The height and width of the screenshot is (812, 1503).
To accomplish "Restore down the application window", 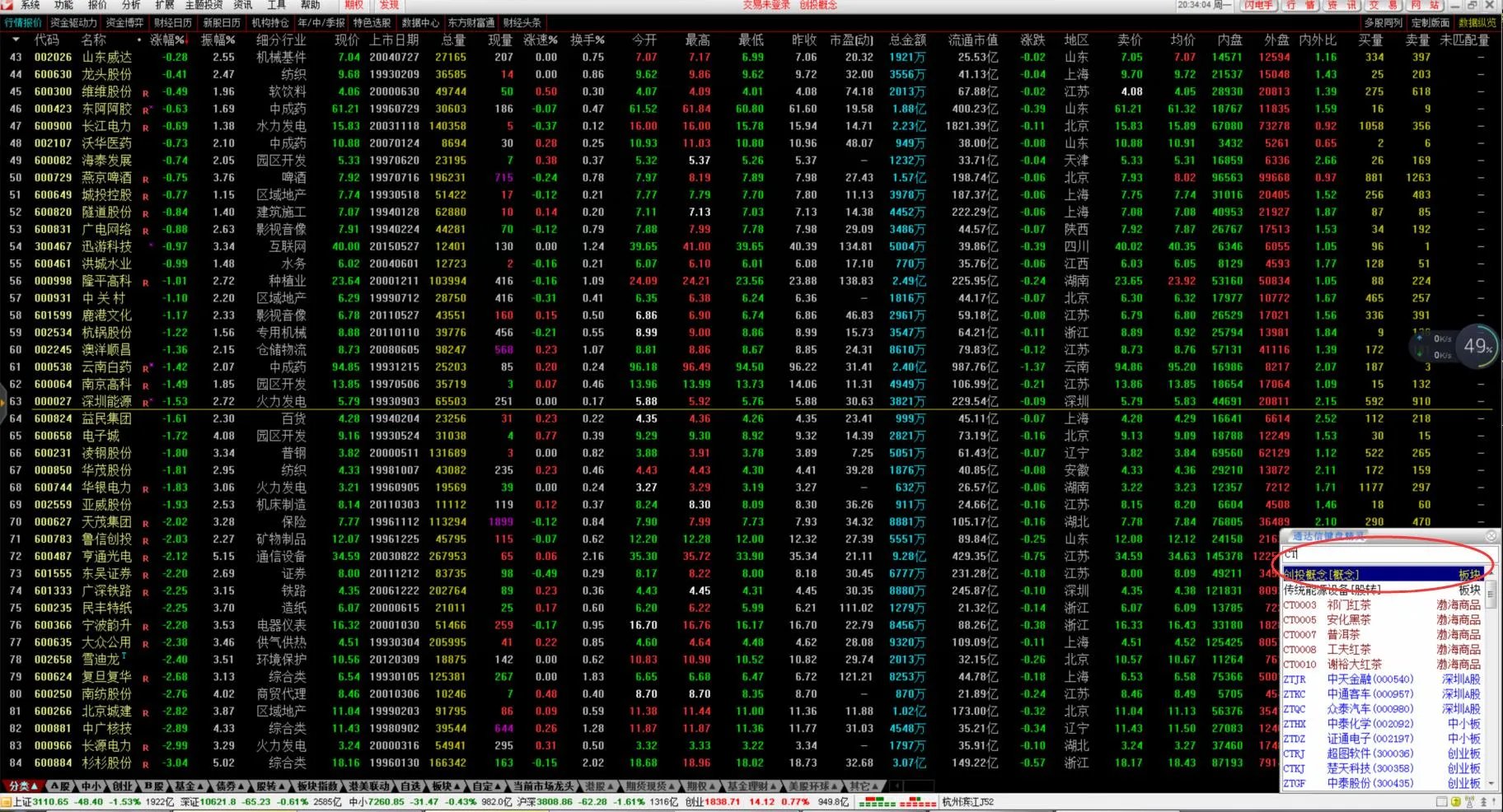I will (x=1472, y=5).
